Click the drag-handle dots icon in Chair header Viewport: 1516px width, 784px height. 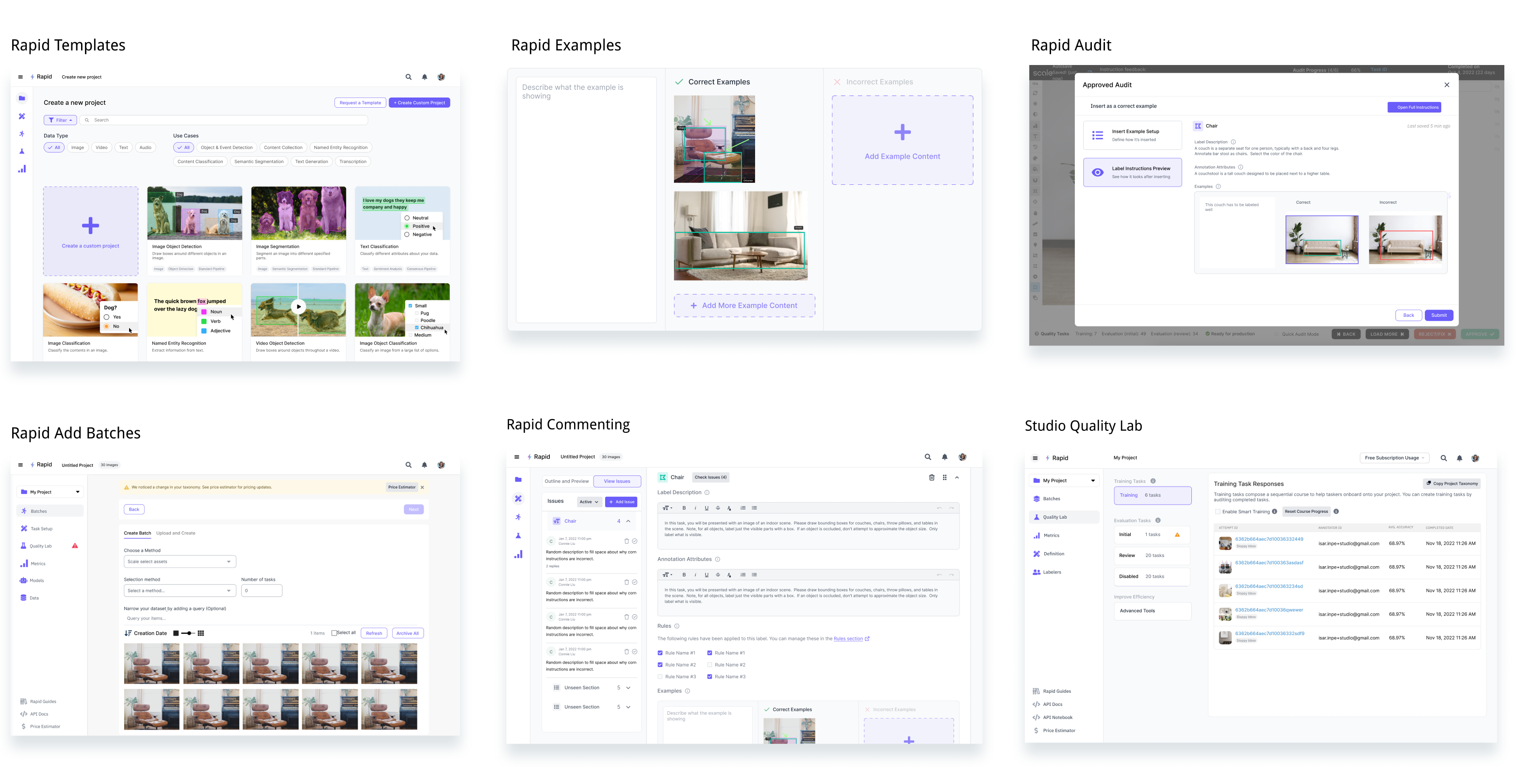pyautogui.click(x=944, y=477)
